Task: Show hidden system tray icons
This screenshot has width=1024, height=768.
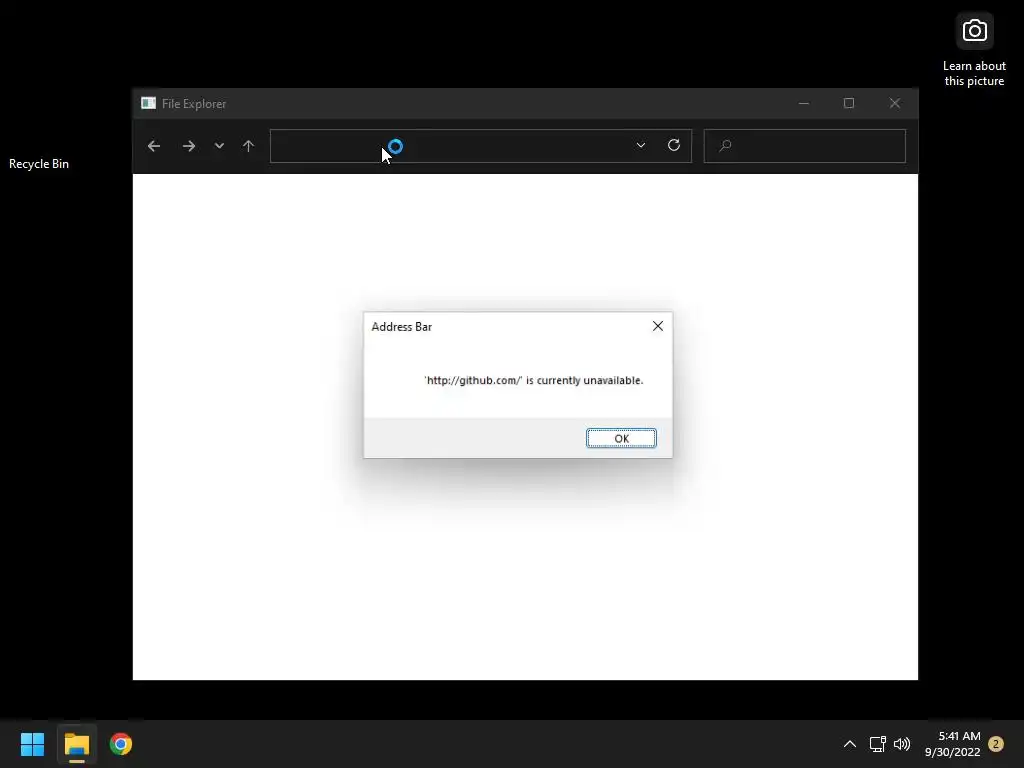Action: (850, 744)
